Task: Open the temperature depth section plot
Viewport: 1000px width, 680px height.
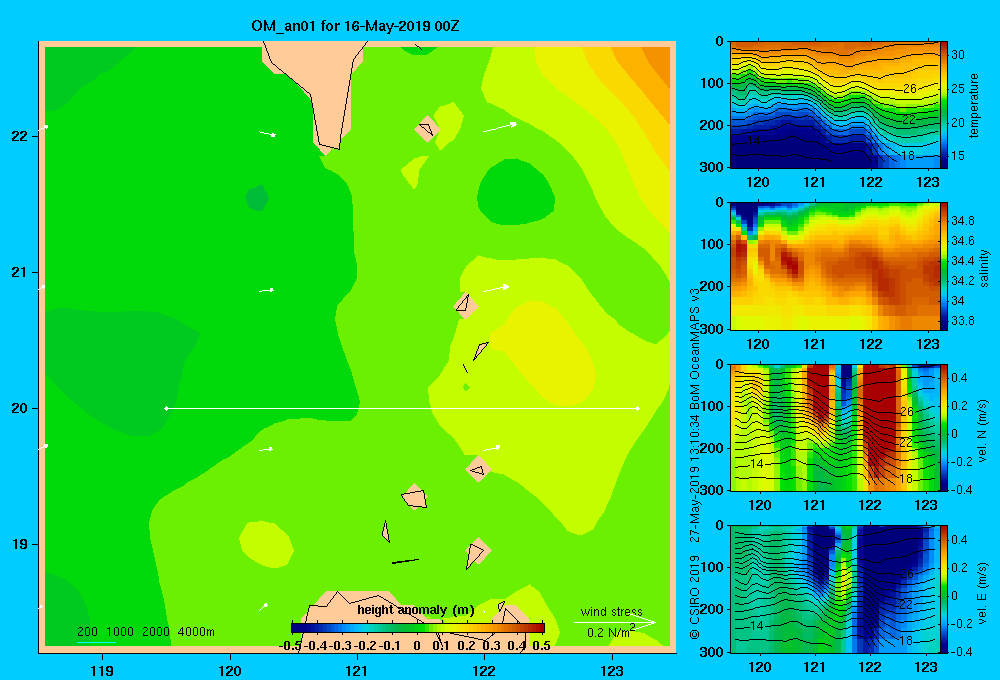Action: [x=835, y=105]
